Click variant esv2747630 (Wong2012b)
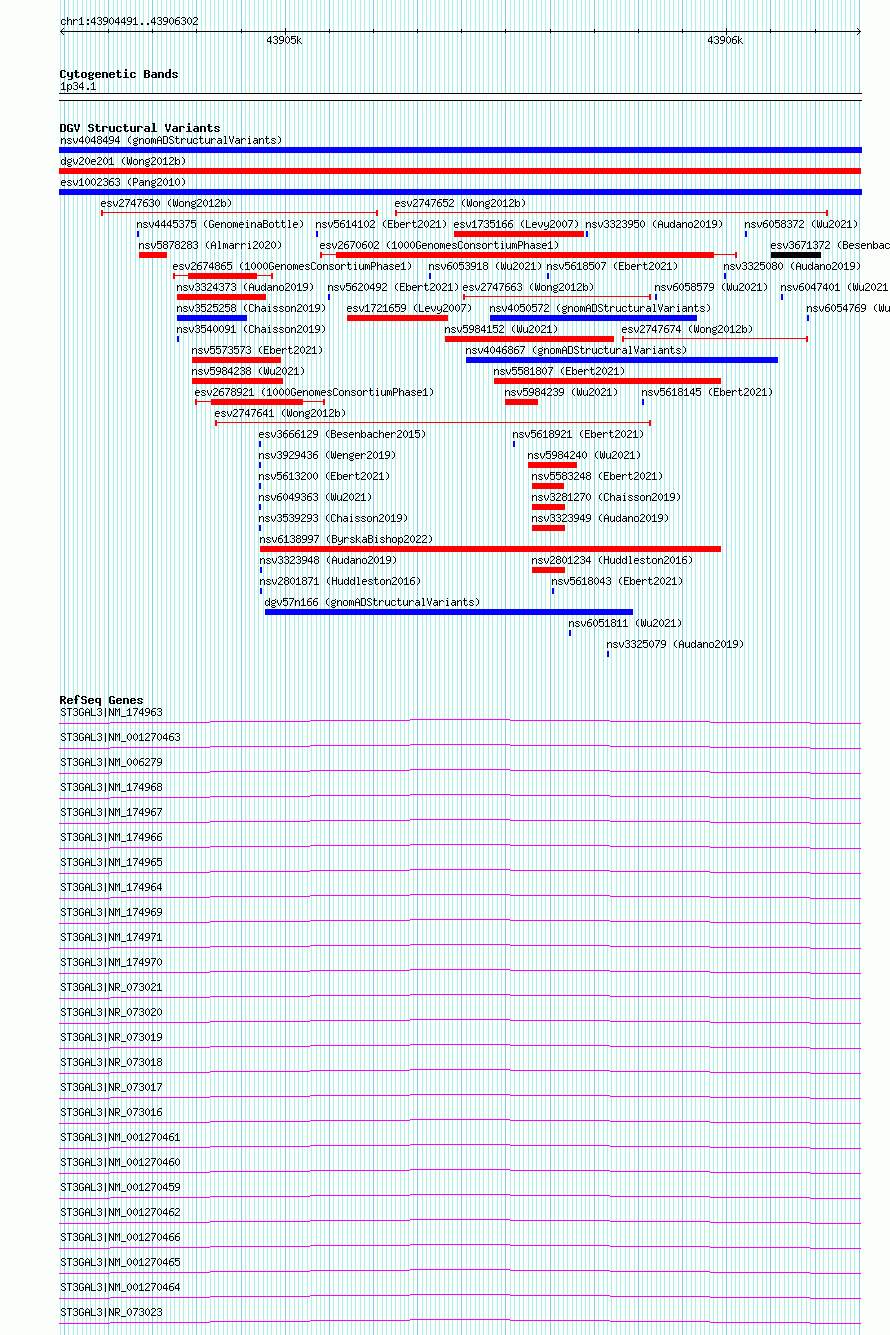 tap(166, 203)
